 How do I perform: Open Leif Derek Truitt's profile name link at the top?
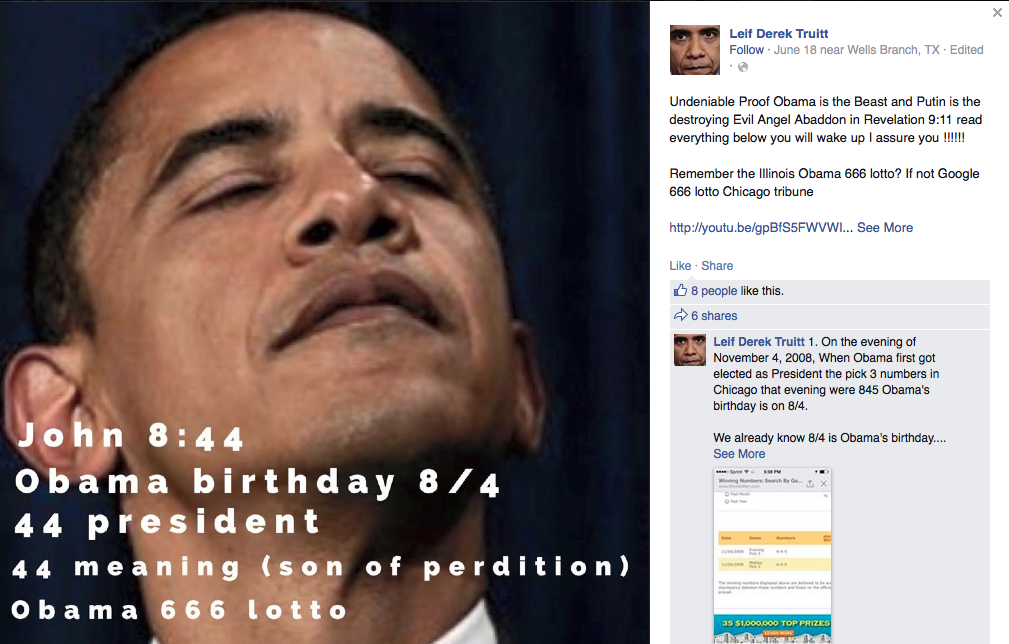point(779,33)
